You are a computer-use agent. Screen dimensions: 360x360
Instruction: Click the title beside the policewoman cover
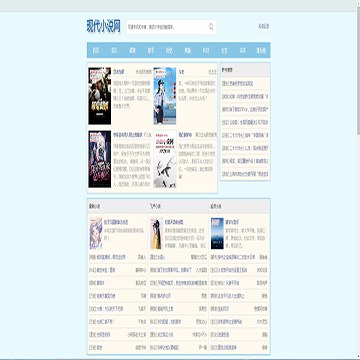click(181, 72)
